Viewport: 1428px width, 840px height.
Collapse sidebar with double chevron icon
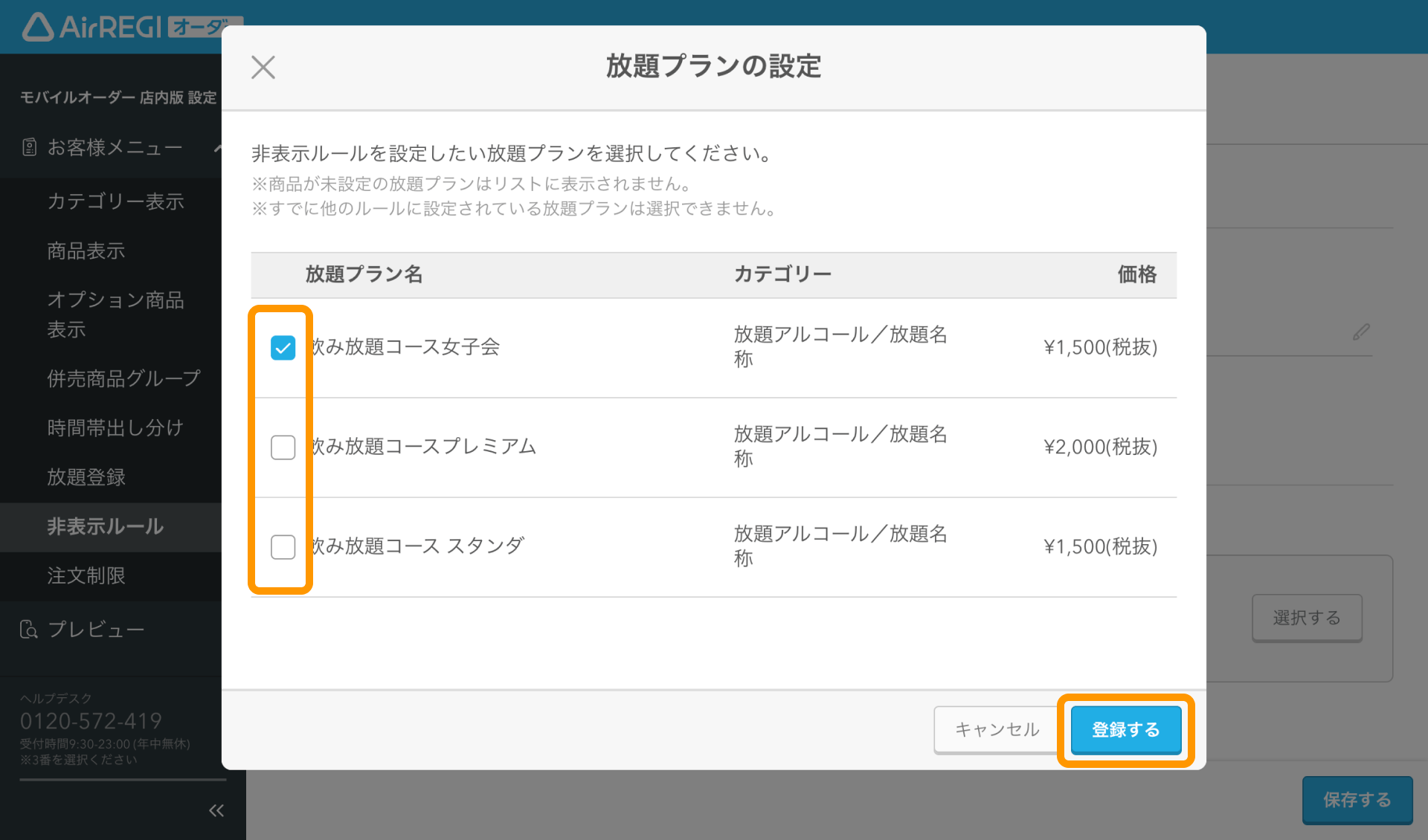click(216, 810)
